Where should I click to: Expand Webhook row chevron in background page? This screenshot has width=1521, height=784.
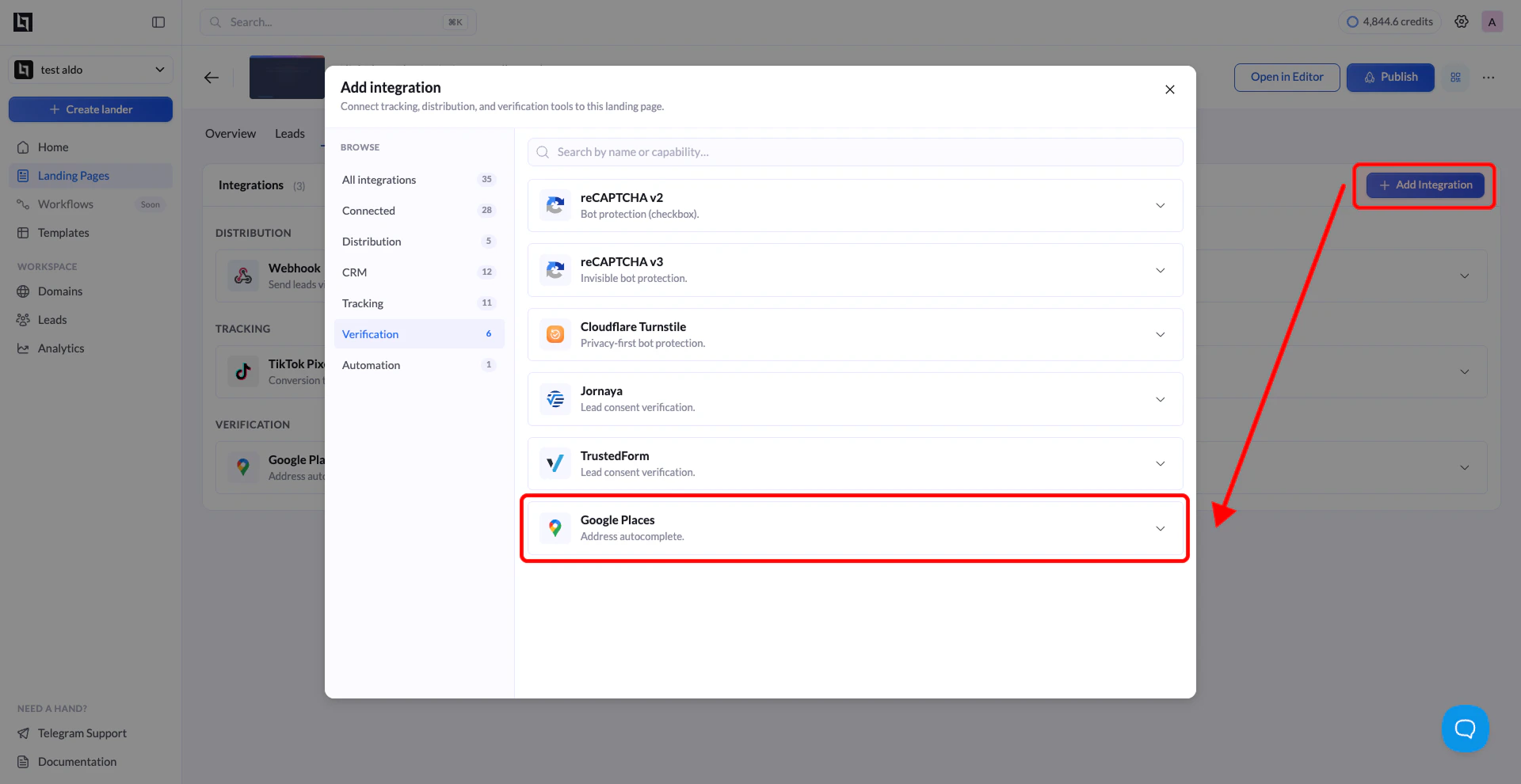point(1464,276)
